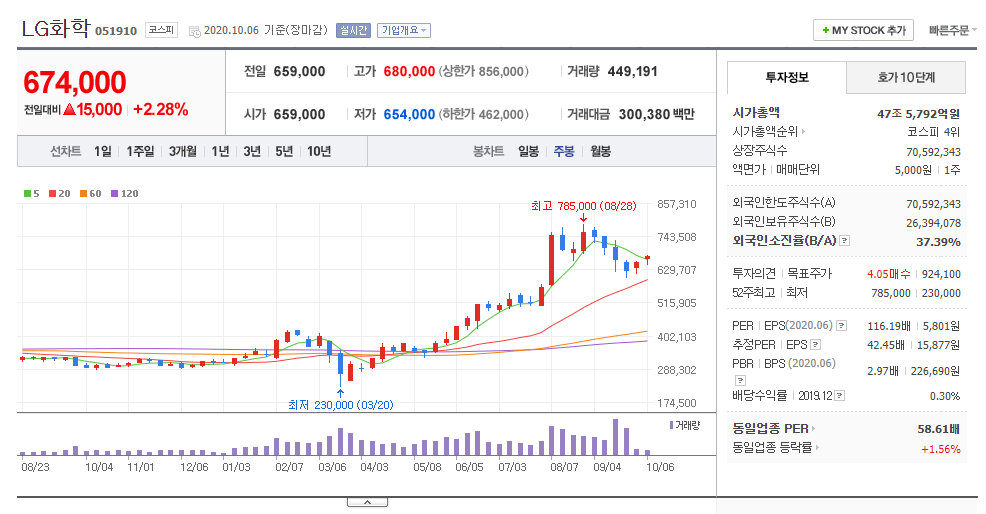Add stock via MY STOCK 추가 button
This screenshot has height=514, width=986.
[x=863, y=30]
